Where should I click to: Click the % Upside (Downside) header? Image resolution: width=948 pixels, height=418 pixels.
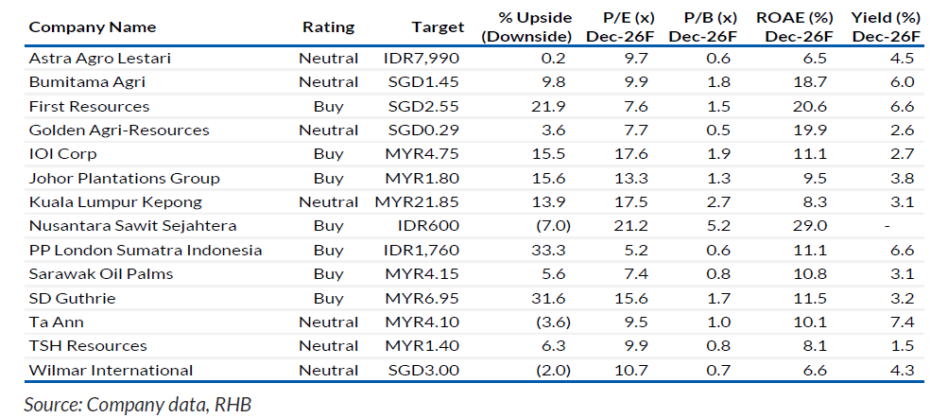pyautogui.click(x=525, y=27)
